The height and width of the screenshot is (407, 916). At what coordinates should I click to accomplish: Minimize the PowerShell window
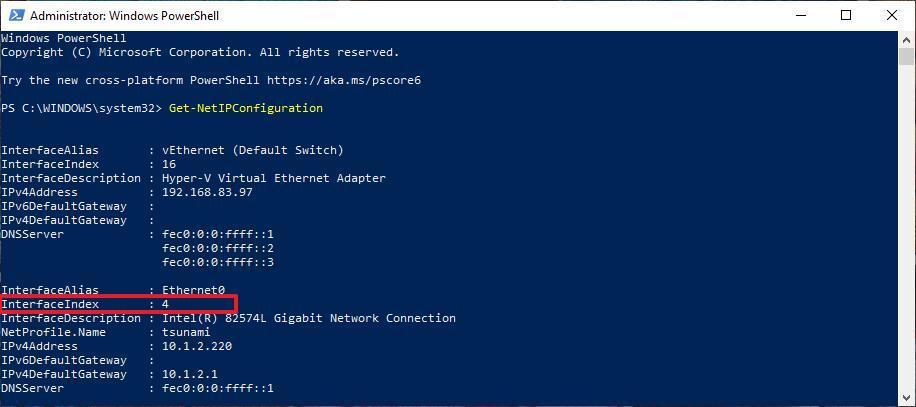pos(801,16)
